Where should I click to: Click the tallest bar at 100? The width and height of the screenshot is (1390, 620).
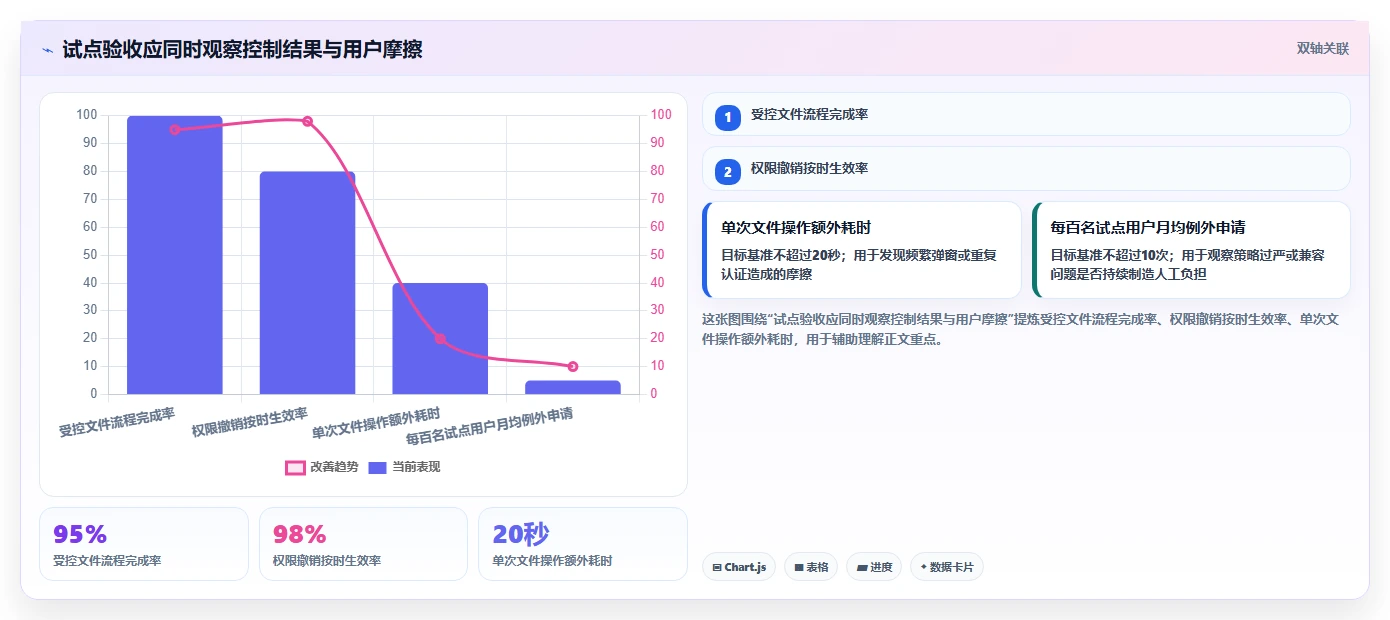tap(175, 255)
